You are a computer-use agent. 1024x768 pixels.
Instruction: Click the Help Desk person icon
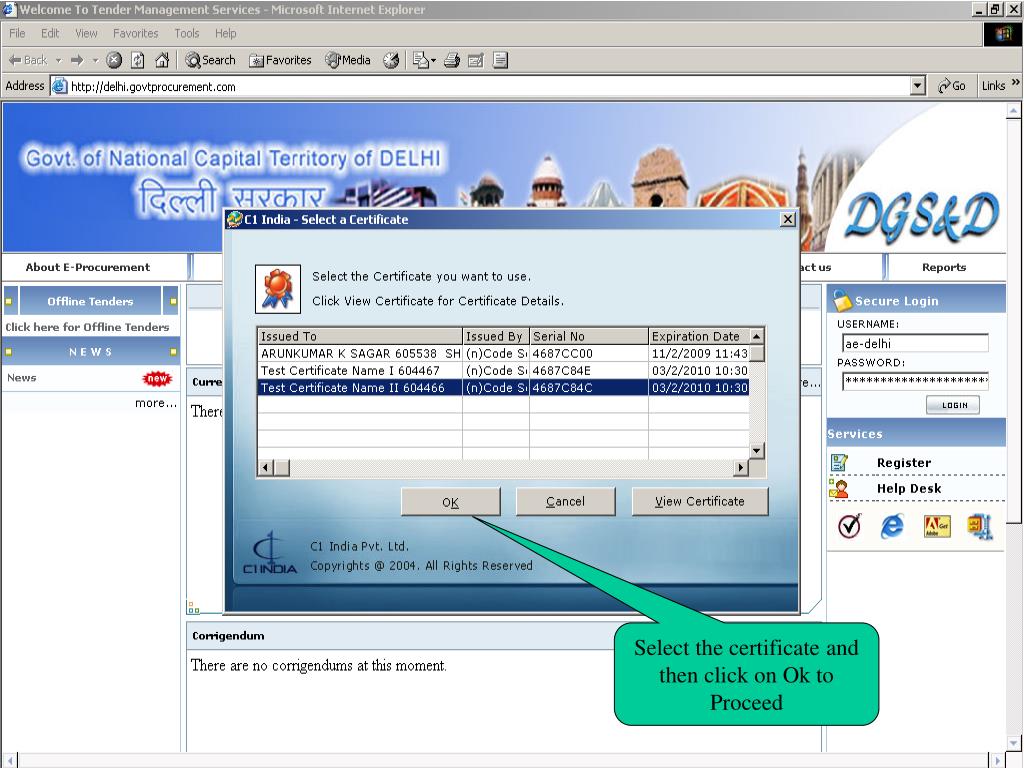click(839, 488)
